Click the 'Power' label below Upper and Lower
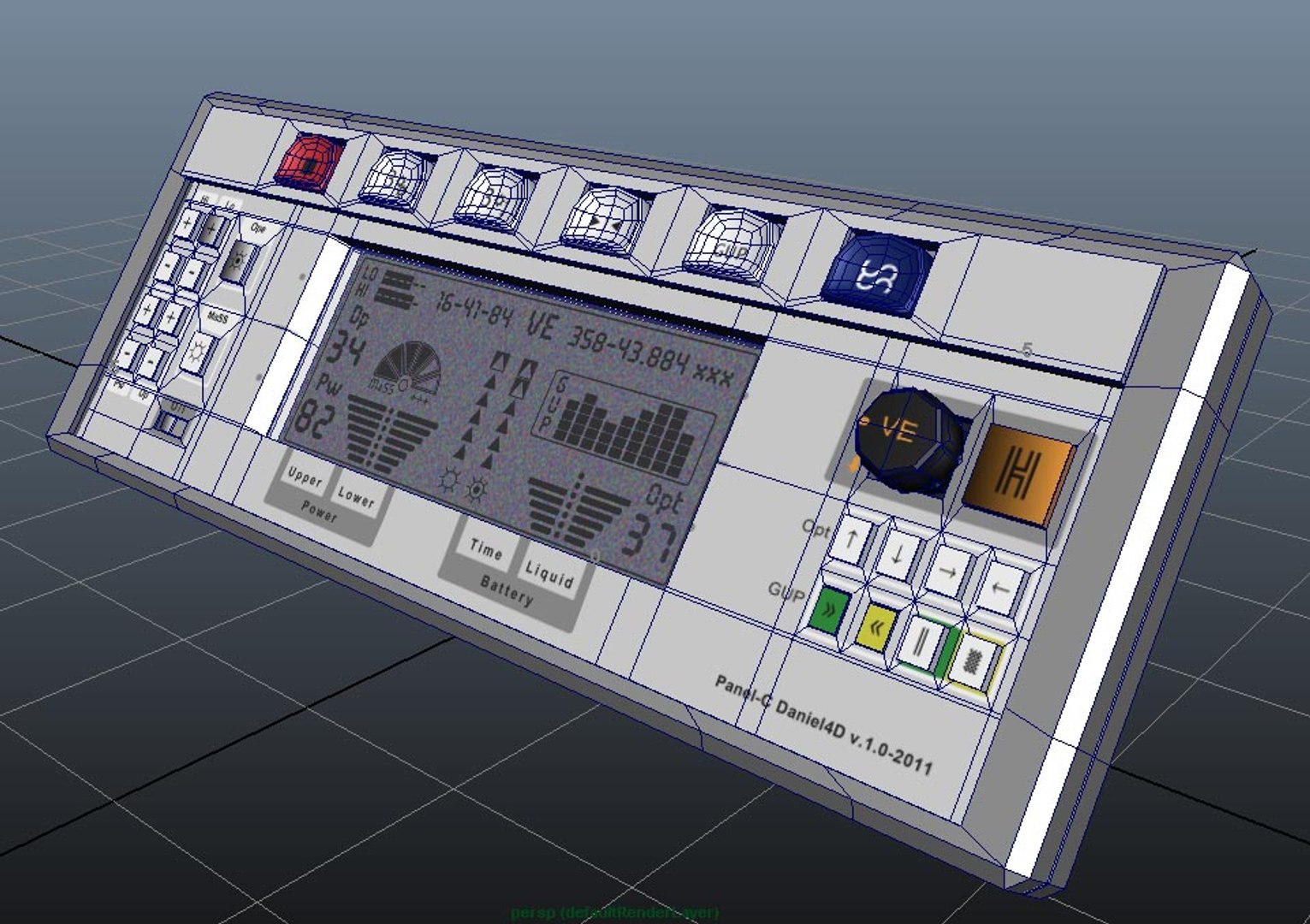The image size is (1310, 924). point(319,512)
